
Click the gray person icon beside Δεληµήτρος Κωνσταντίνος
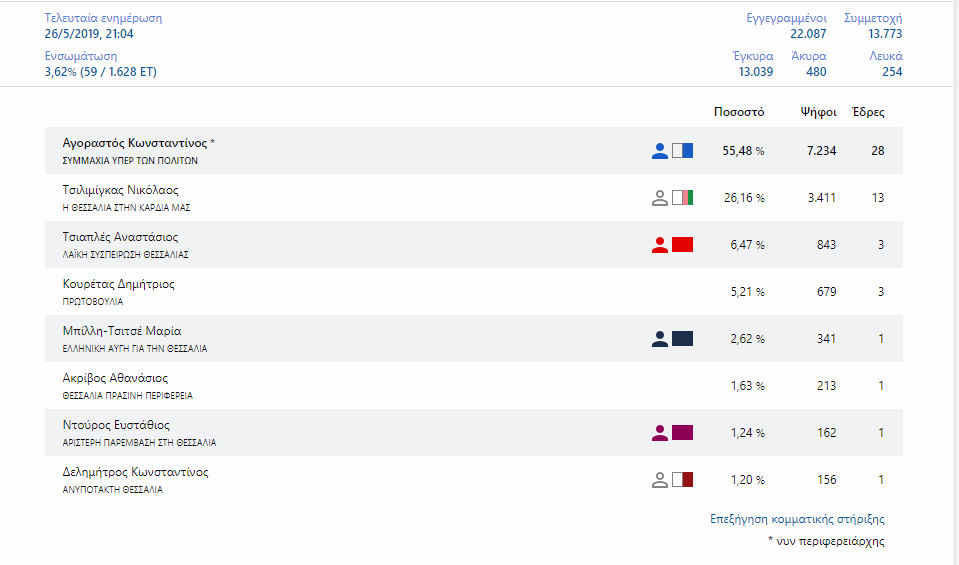659,480
